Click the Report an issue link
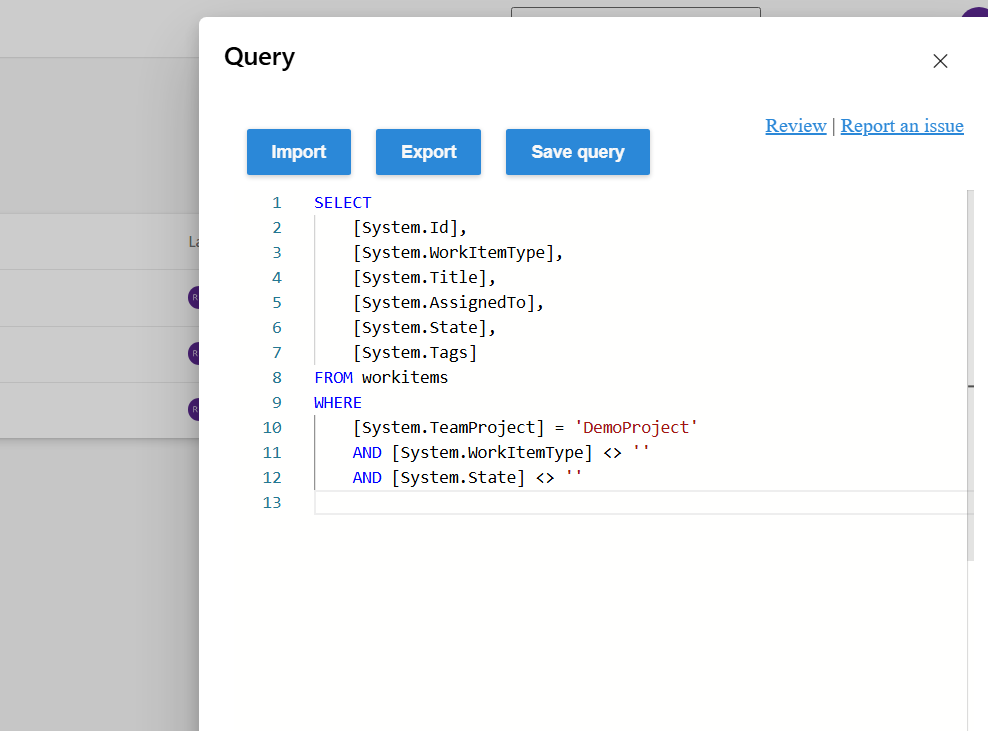 (901, 126)
